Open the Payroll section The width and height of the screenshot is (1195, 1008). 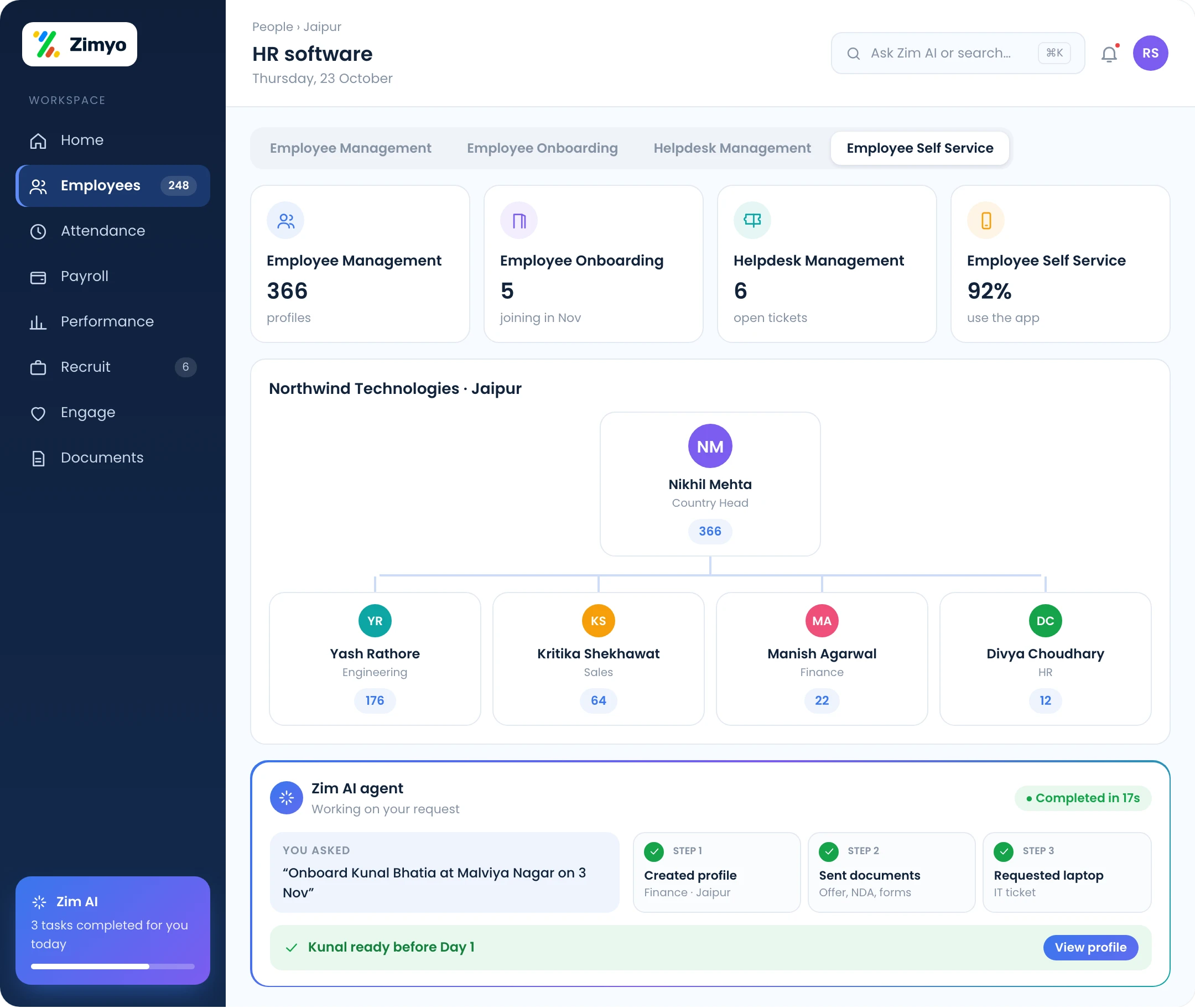[113, 277]
